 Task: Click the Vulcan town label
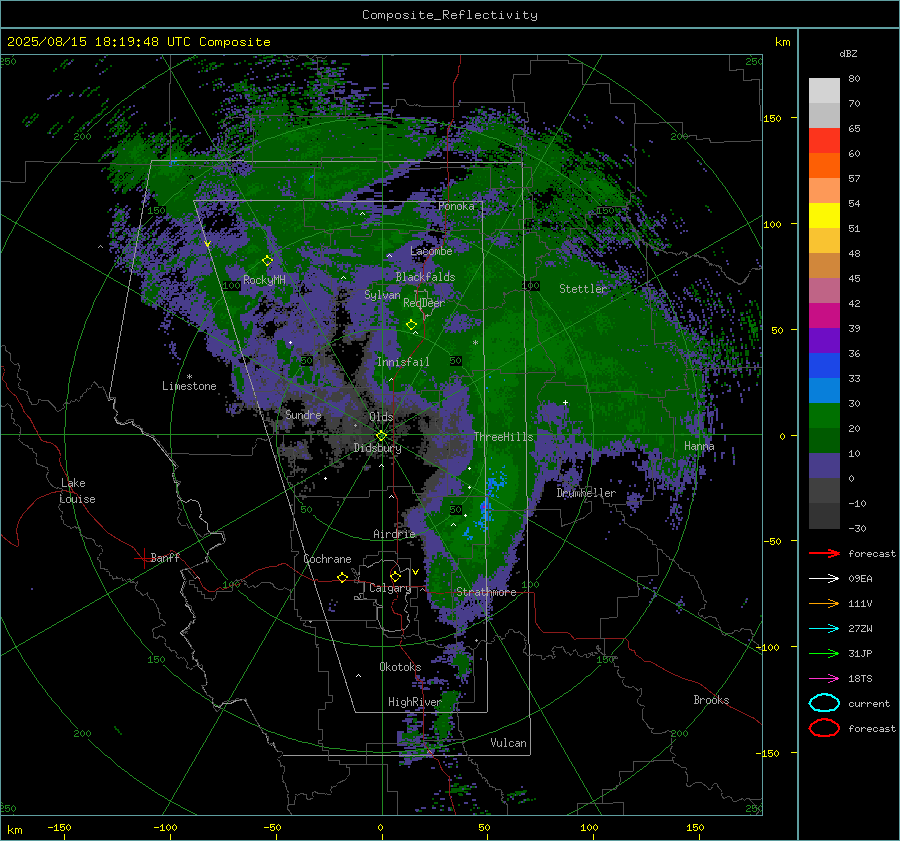point(509,743)
